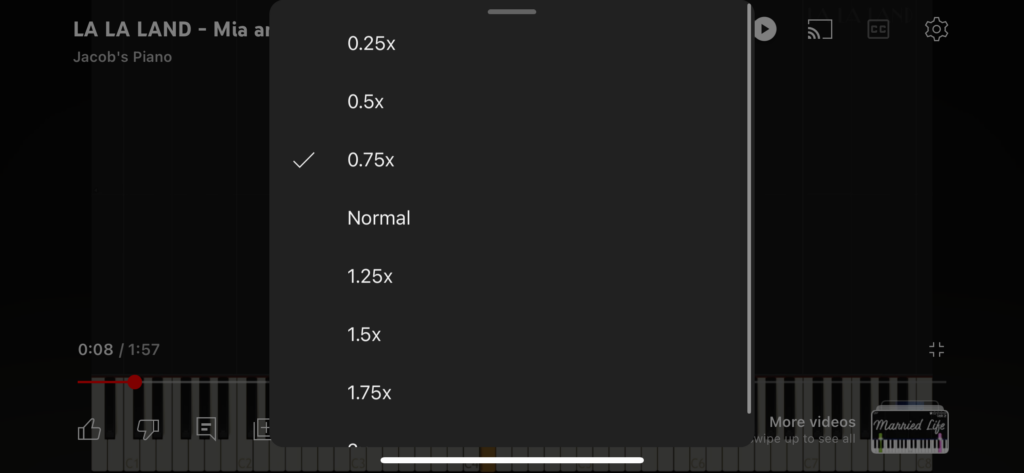Toggle the autoplay switch icon
1024x473 pixels.
[x=764, y=29]
